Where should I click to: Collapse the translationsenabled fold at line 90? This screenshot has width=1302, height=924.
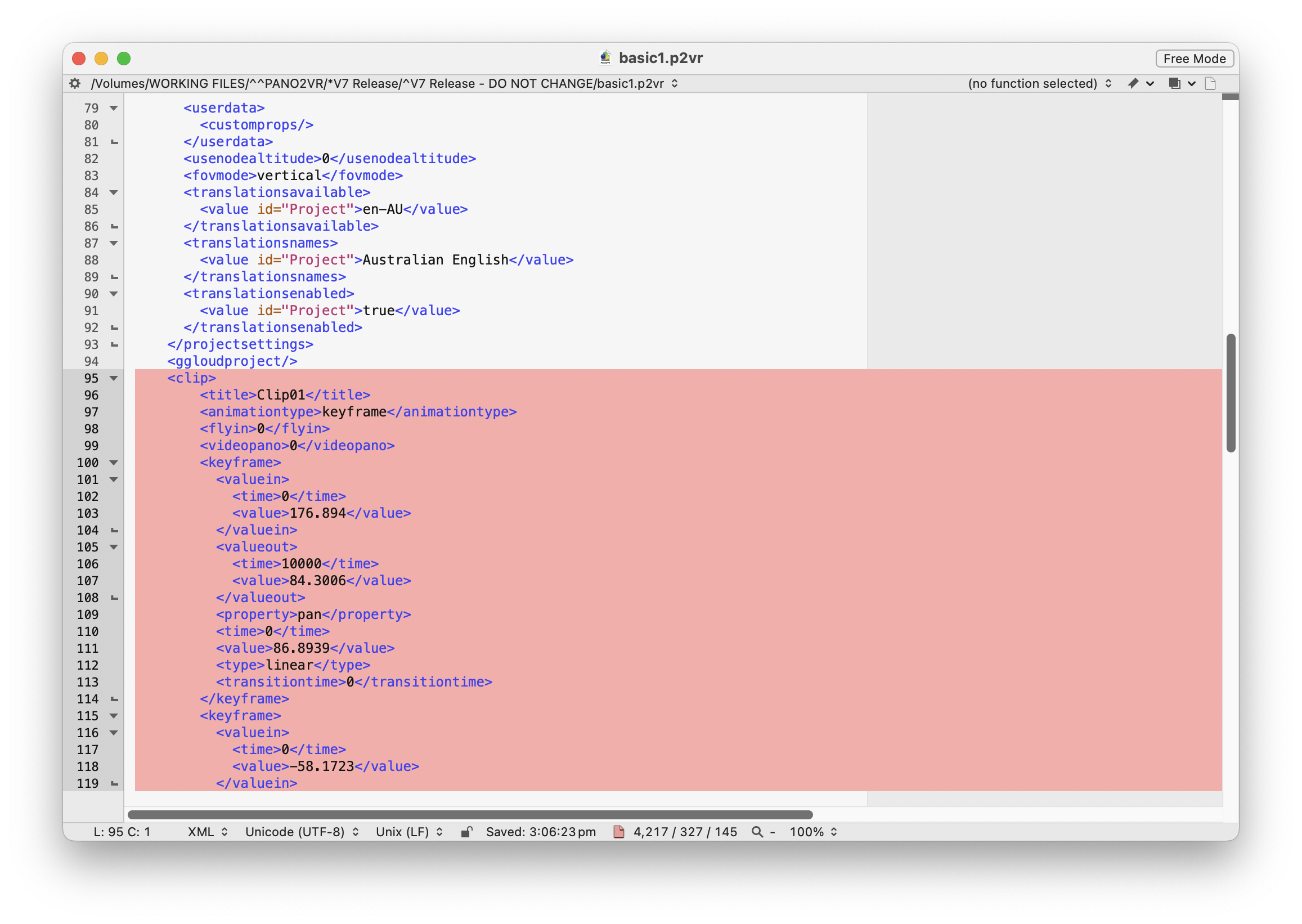[114, 294]
